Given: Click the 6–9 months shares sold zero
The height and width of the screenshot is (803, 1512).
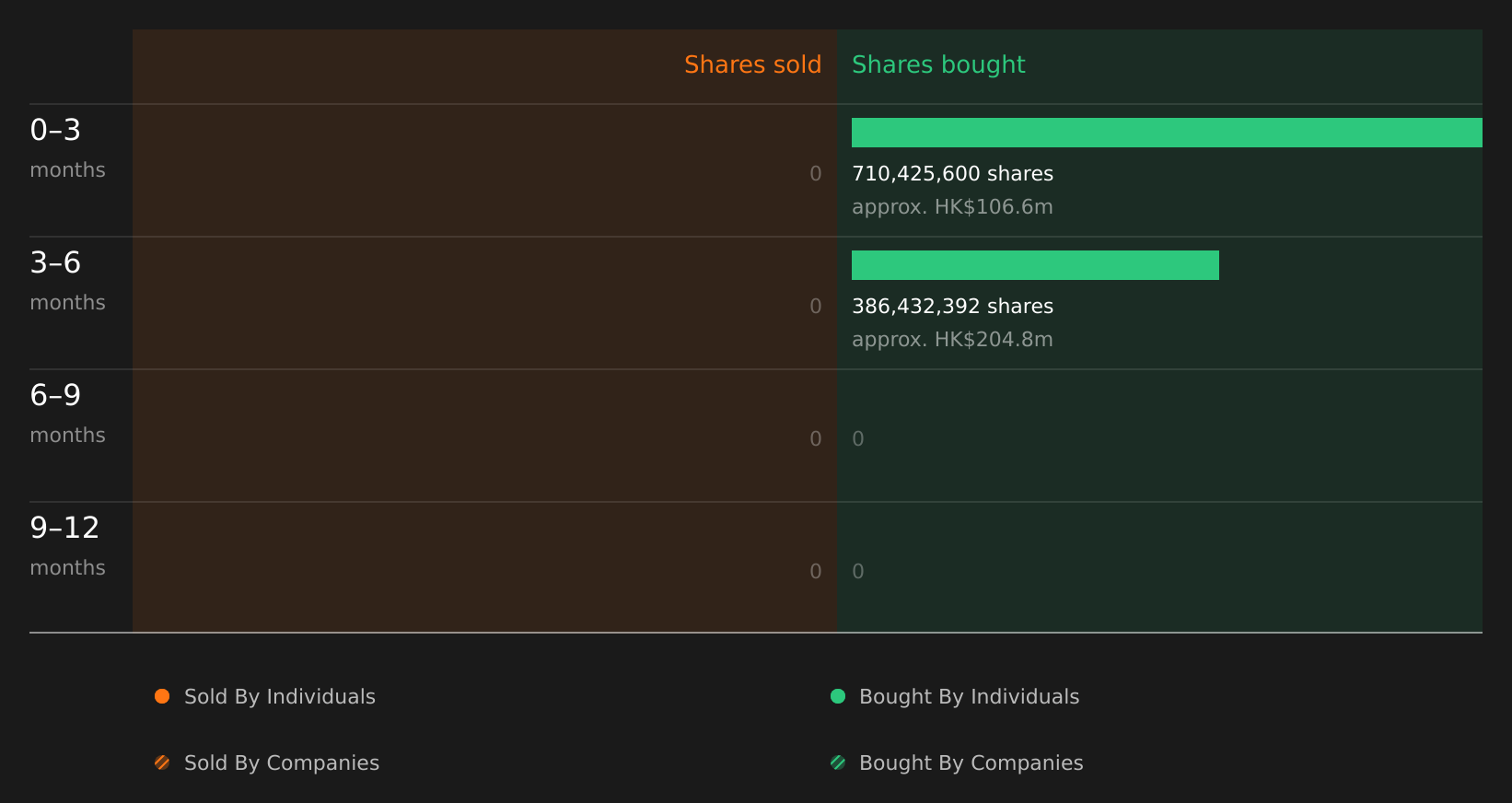Looking at the screenshot, I should [816, 439].
